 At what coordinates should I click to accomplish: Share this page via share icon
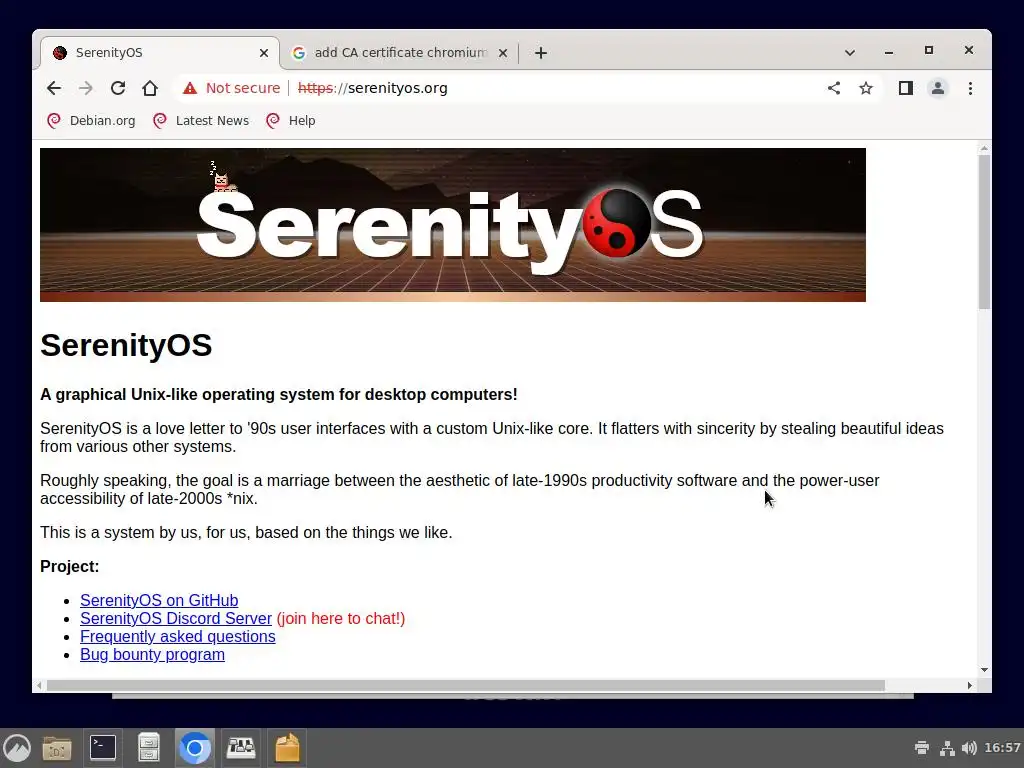[x=834, y=88]
